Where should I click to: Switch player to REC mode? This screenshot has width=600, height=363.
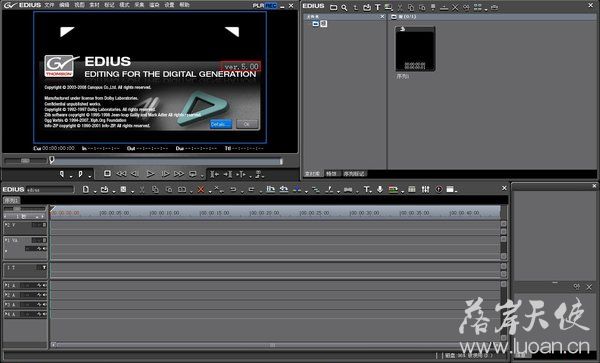[x=271, y=5]
